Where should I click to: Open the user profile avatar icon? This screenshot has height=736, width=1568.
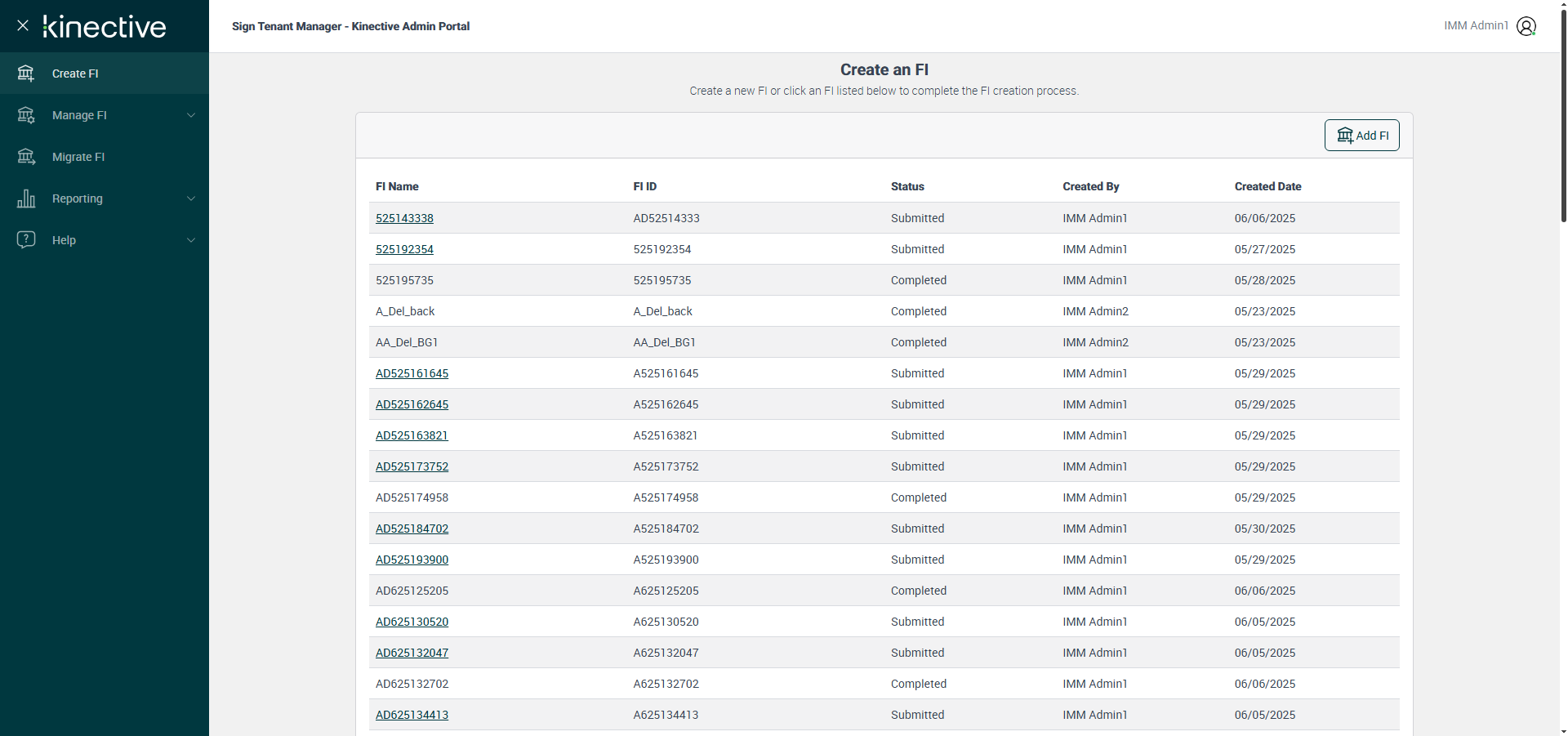click(x=1526, y=26)
